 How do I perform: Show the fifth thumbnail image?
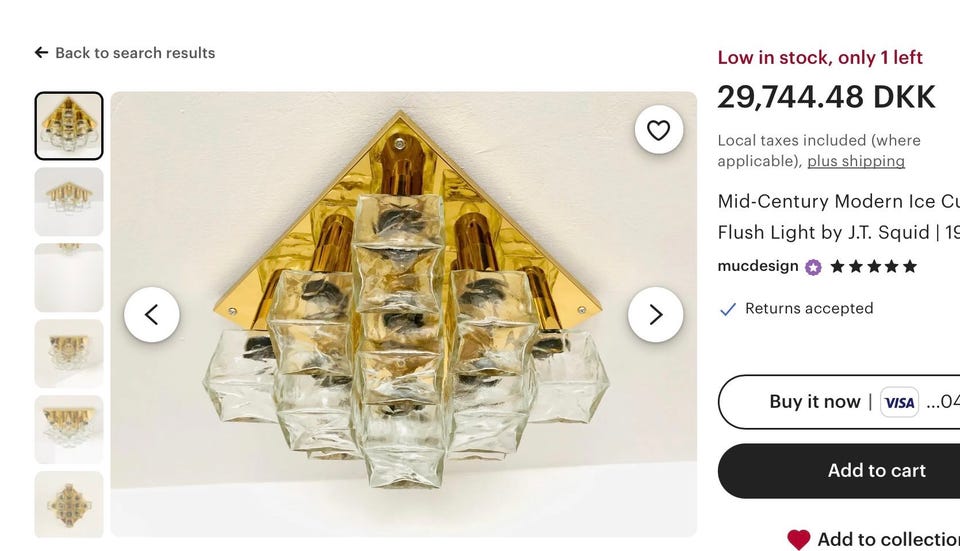(69, 430)
